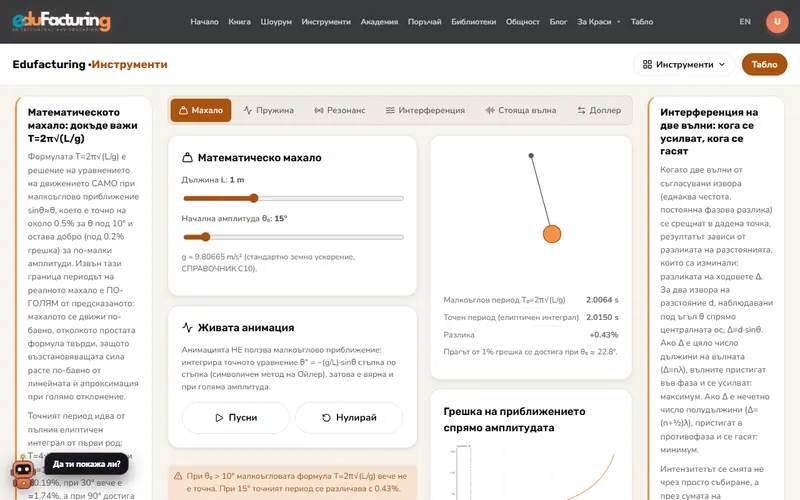Open the Поръчай page
Image resolution: width=800 pixels, height=500 pixels.
tap(424, 21)
